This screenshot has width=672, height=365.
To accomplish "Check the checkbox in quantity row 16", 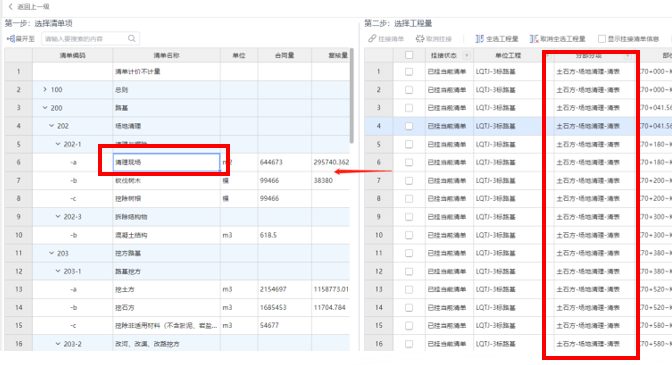I will (x=409, y=344).
